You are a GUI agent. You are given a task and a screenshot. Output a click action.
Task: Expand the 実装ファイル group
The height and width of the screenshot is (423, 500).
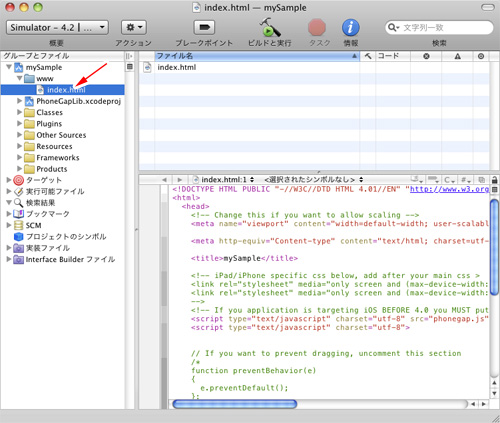click(9, 248)
